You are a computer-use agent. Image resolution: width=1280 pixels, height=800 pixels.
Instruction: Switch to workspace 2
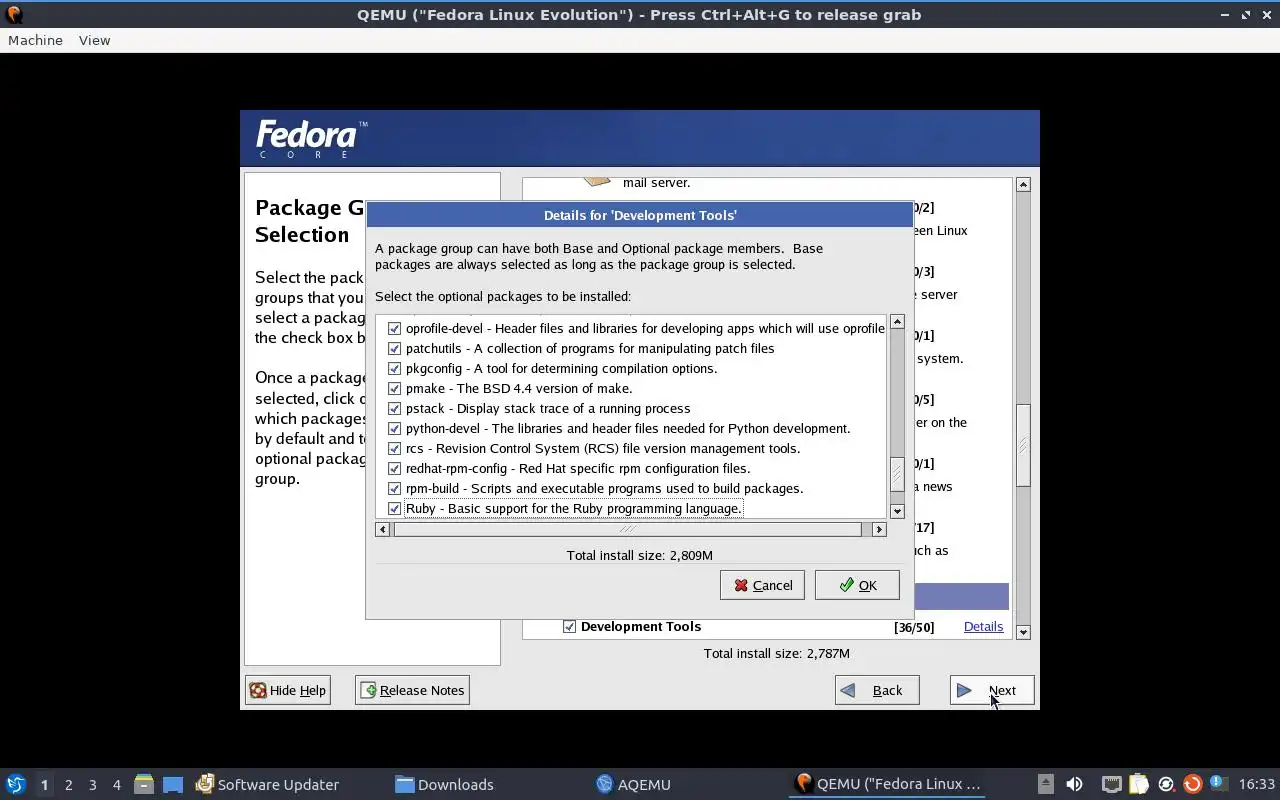point(68,784)
